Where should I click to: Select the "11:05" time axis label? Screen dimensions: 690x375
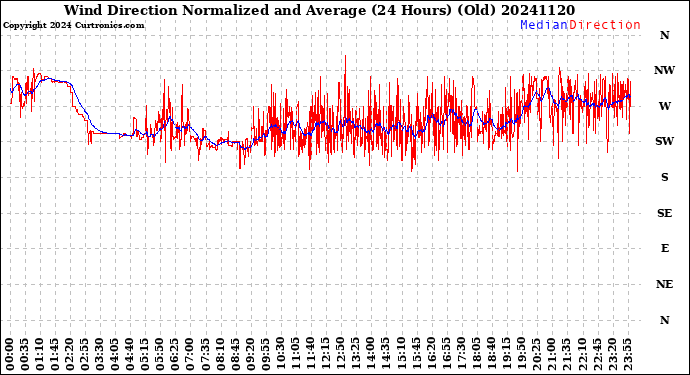(296, 354)
